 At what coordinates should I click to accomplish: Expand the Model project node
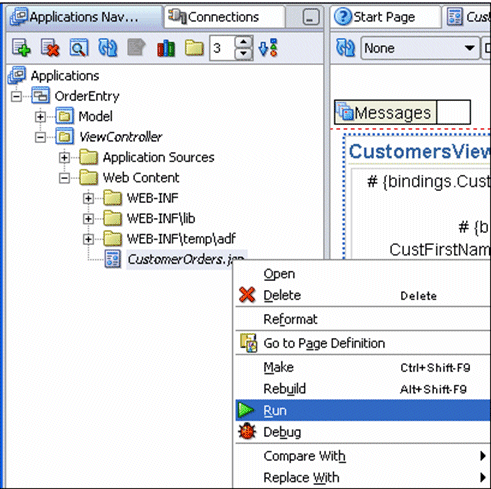pos(40,117)
